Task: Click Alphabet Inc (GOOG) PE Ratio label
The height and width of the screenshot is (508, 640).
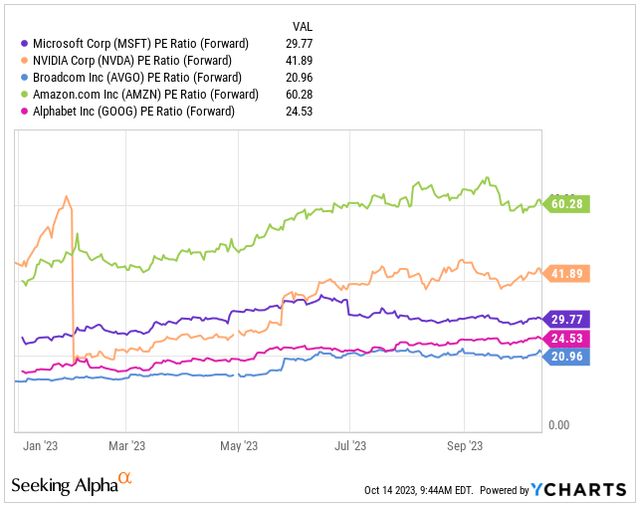Action: [x=134, y=112]
